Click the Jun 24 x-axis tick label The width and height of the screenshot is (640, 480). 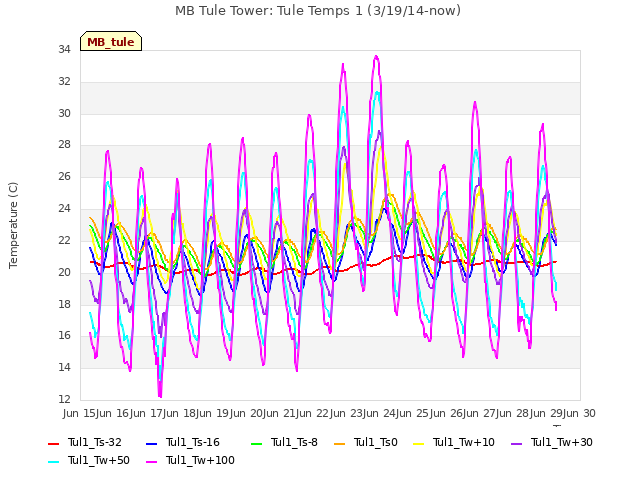tap(380, 413)
